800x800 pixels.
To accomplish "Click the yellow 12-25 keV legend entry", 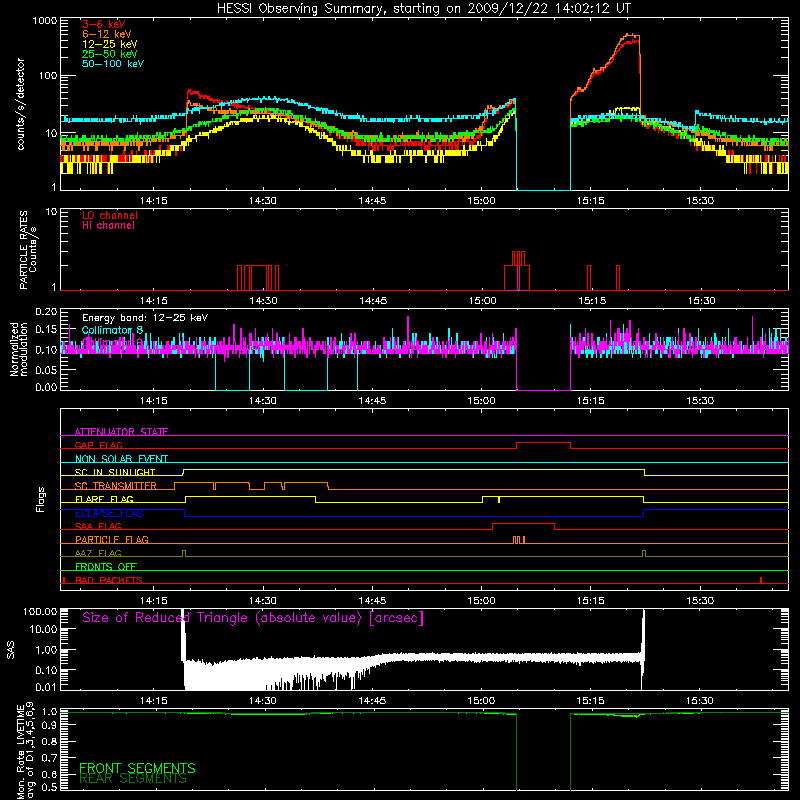I will [110, 44].
